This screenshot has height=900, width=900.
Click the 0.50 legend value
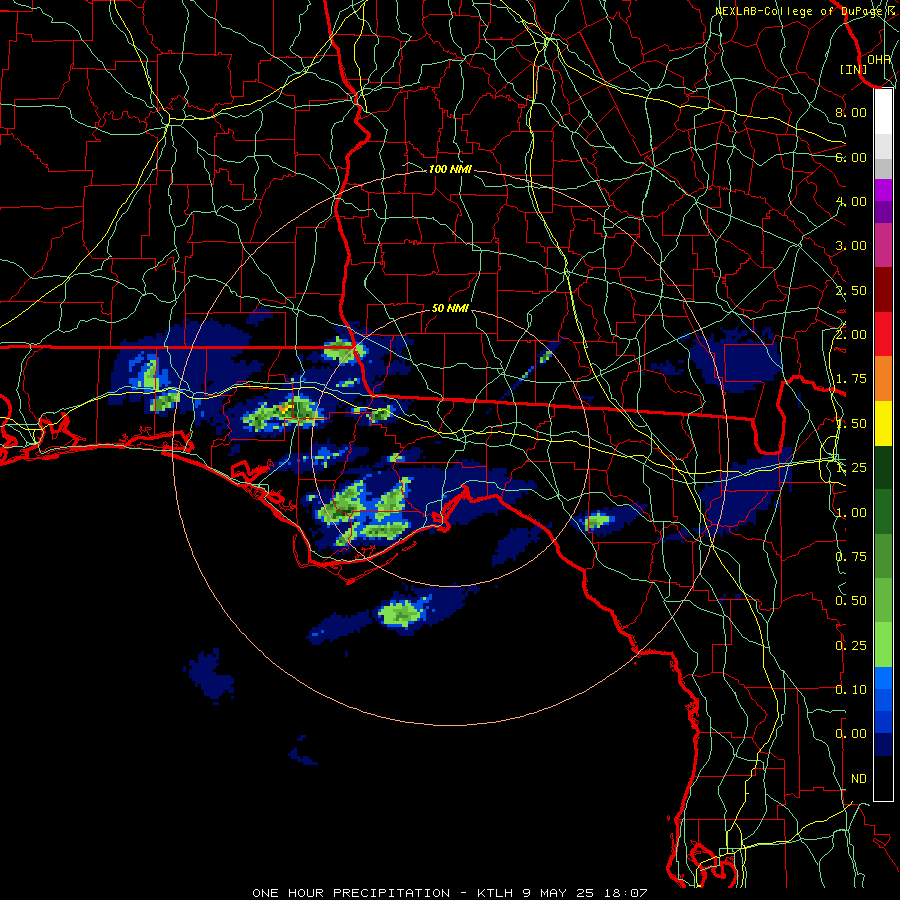click(x=851, y=601)
